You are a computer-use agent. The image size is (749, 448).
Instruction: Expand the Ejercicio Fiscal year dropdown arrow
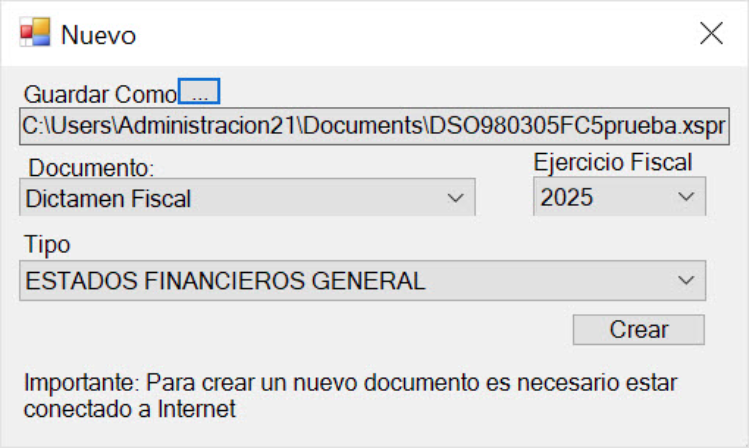click(x=686, y=196)
